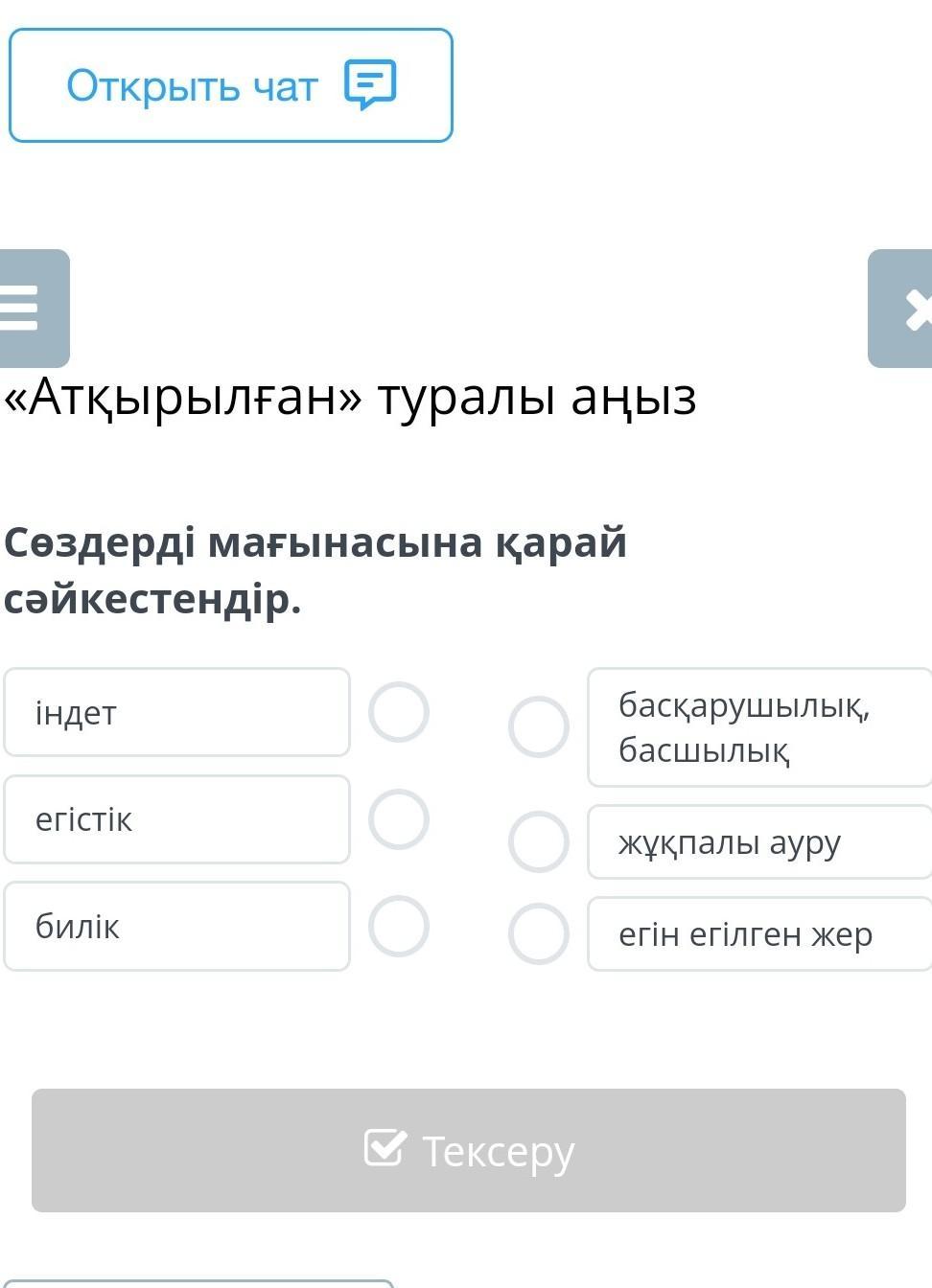Click the жұқпалы ауру definition card
This screenshot has height=1288, width=932.
(759, 842)
